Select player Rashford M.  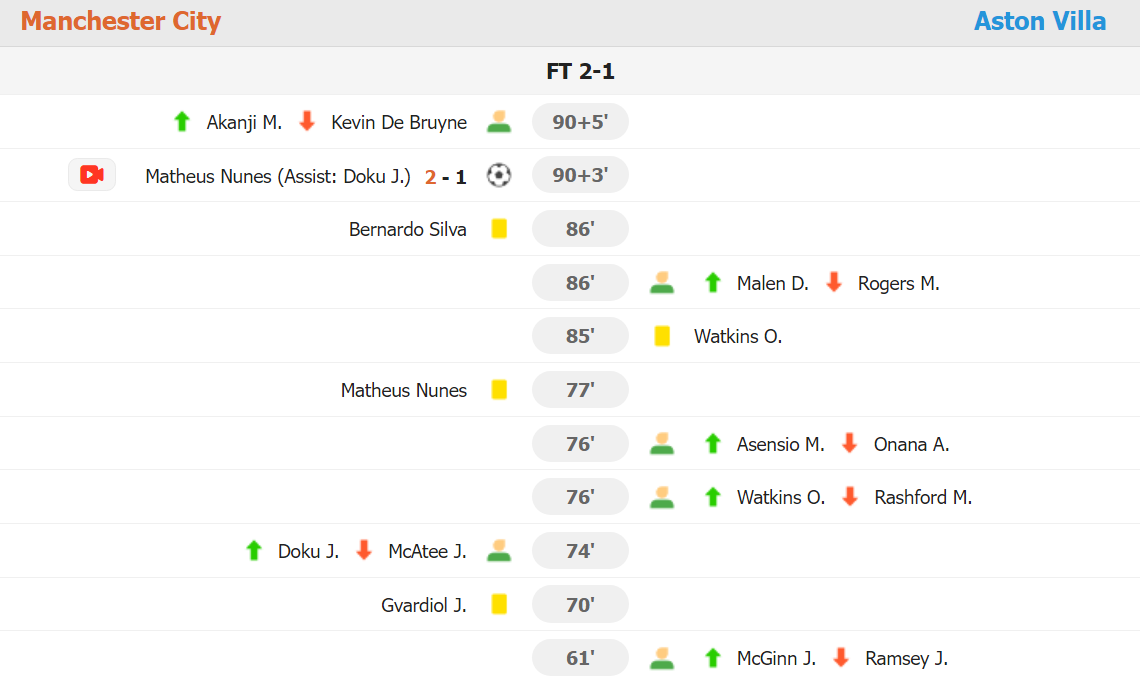[x=923, y=497]
